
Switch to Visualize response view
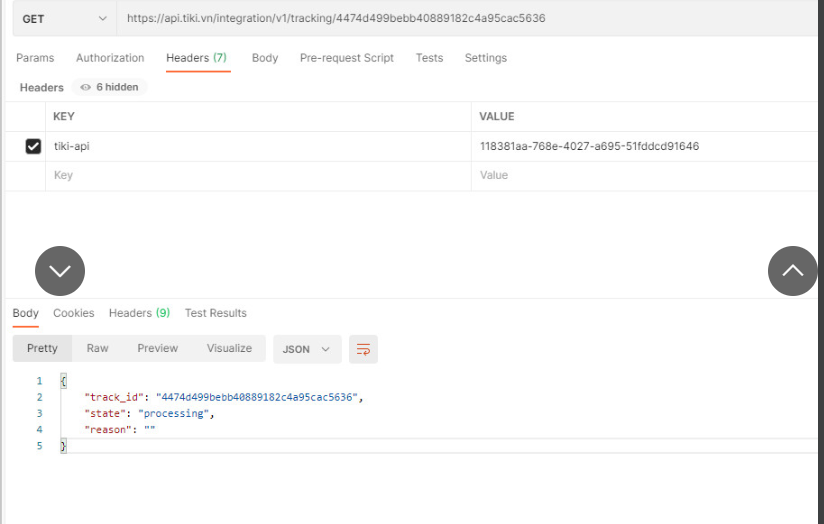coord(229,348)
